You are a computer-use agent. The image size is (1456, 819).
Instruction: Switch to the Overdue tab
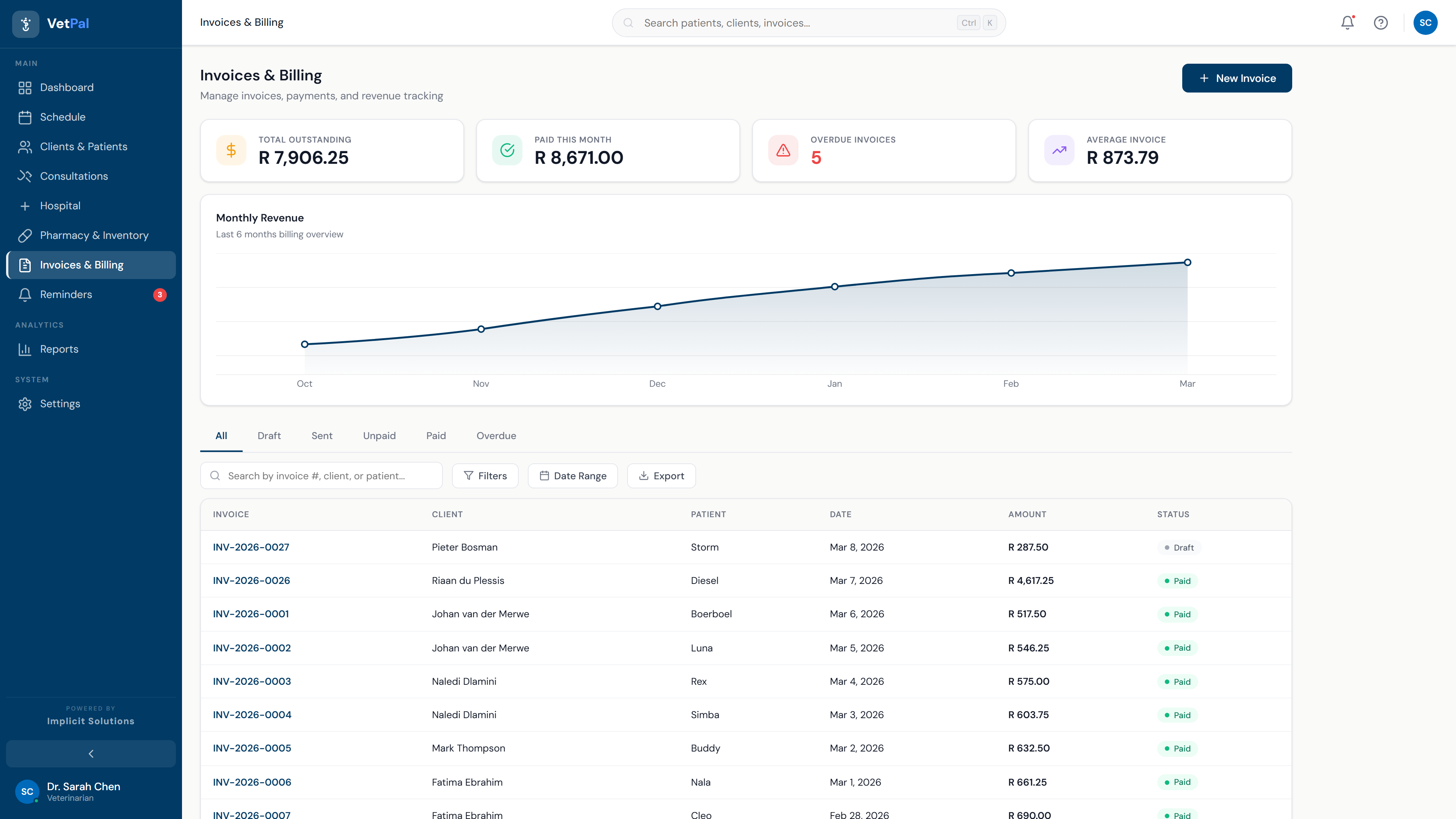click(496, 435)
